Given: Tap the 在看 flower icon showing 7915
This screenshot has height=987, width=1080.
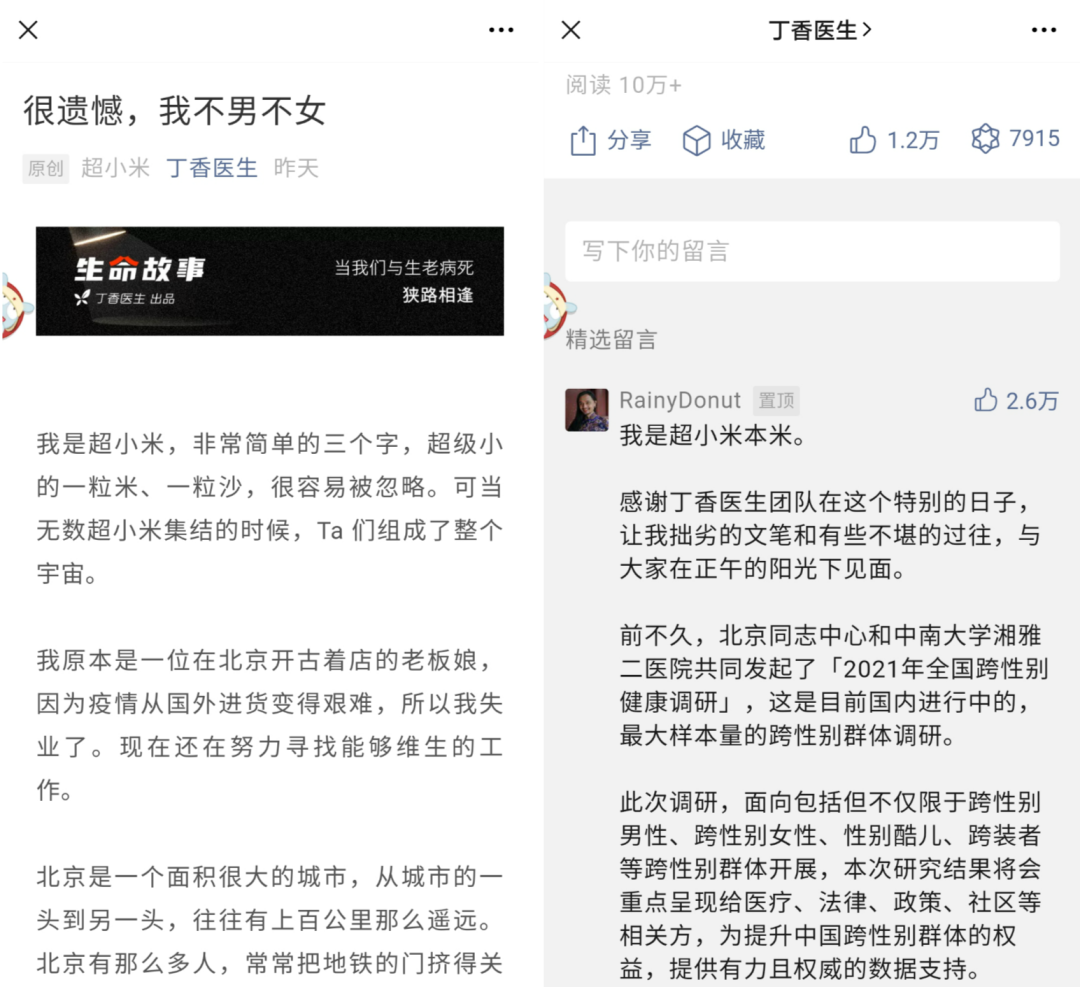Looking at the screenshot, I should tap(985, 139).
